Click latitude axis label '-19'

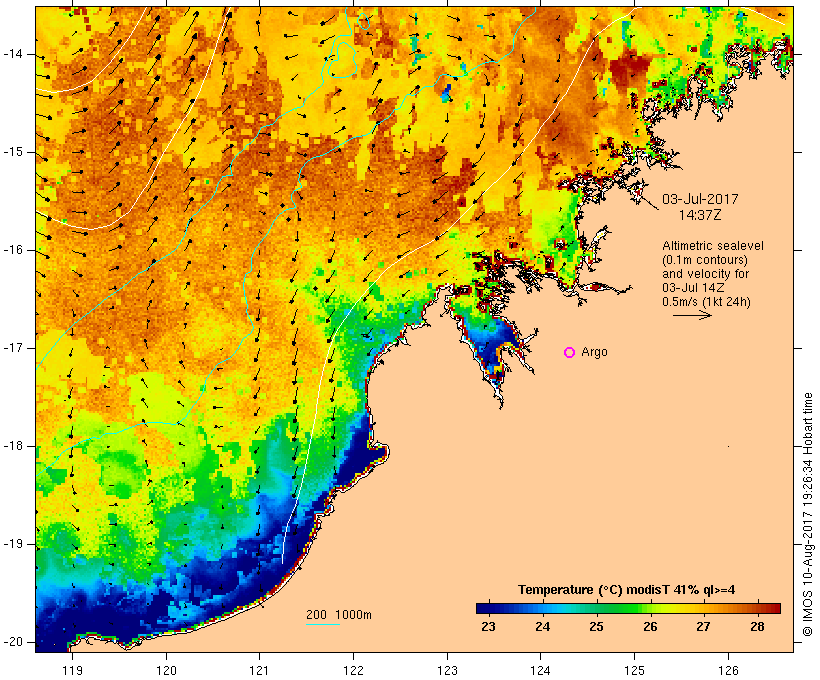[x=13, y=545]
